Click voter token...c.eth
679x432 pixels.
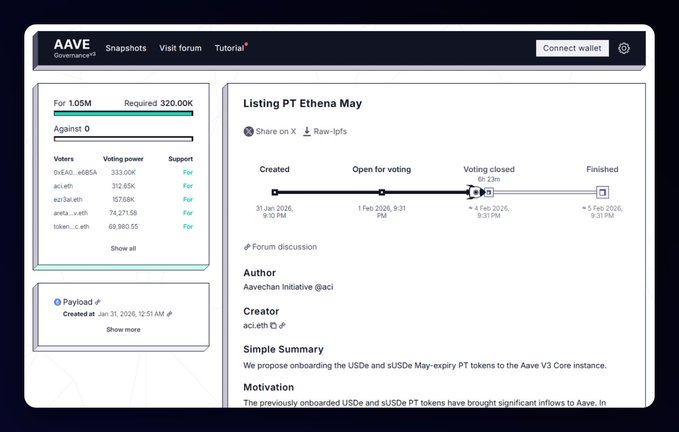[x=71, y=226]
